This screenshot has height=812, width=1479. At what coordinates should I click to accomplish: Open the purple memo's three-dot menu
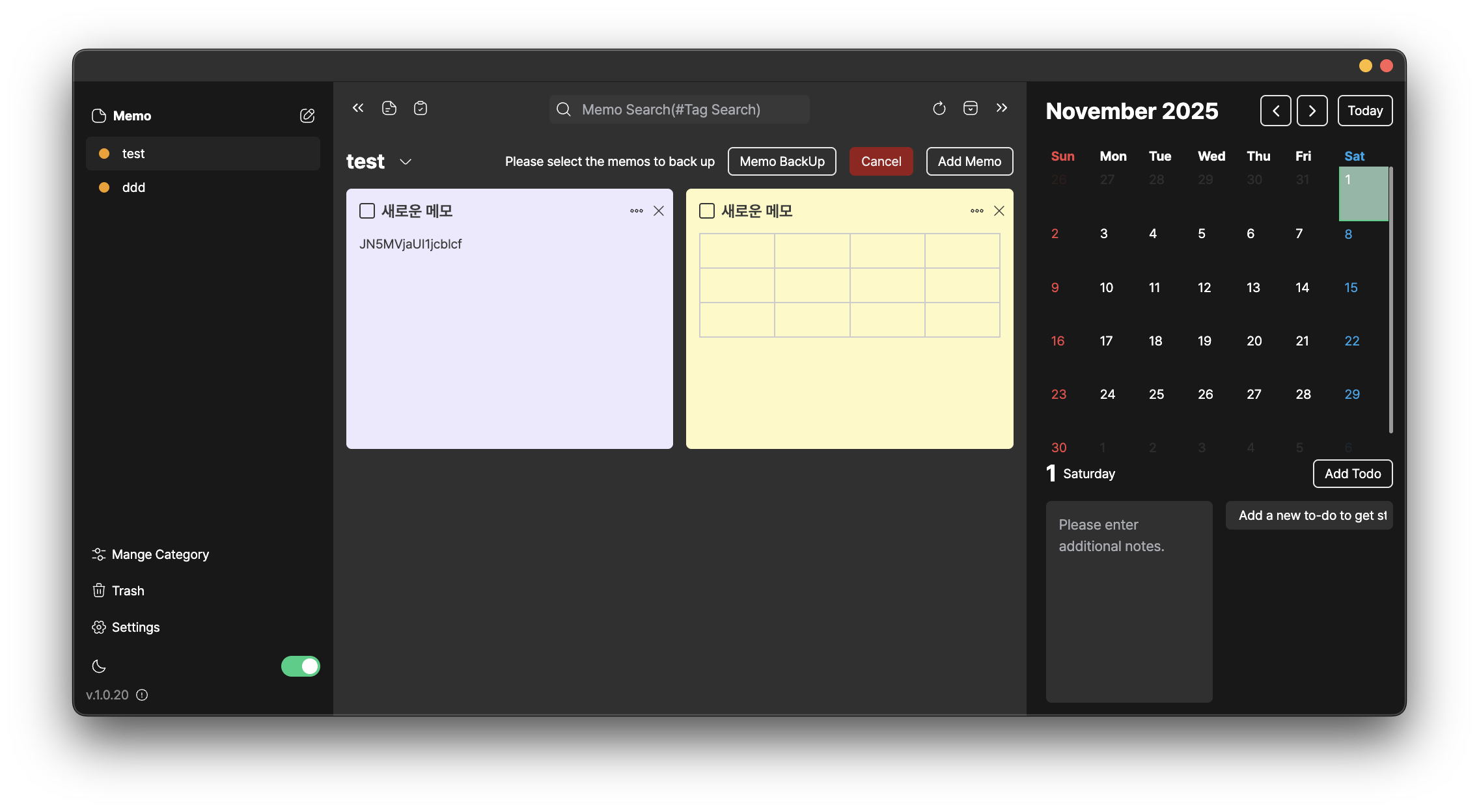pyautogui.click(x=636, y=211)
